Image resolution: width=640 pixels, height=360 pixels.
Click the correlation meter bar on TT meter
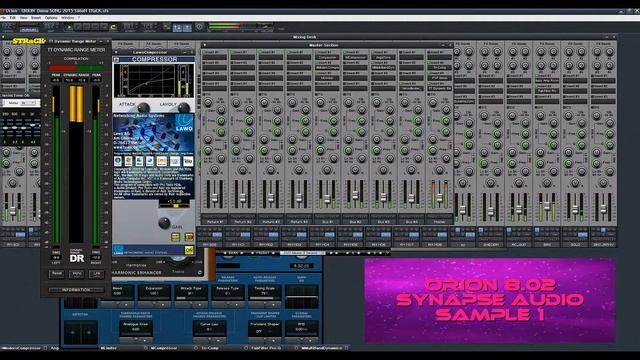coord(76,68)
